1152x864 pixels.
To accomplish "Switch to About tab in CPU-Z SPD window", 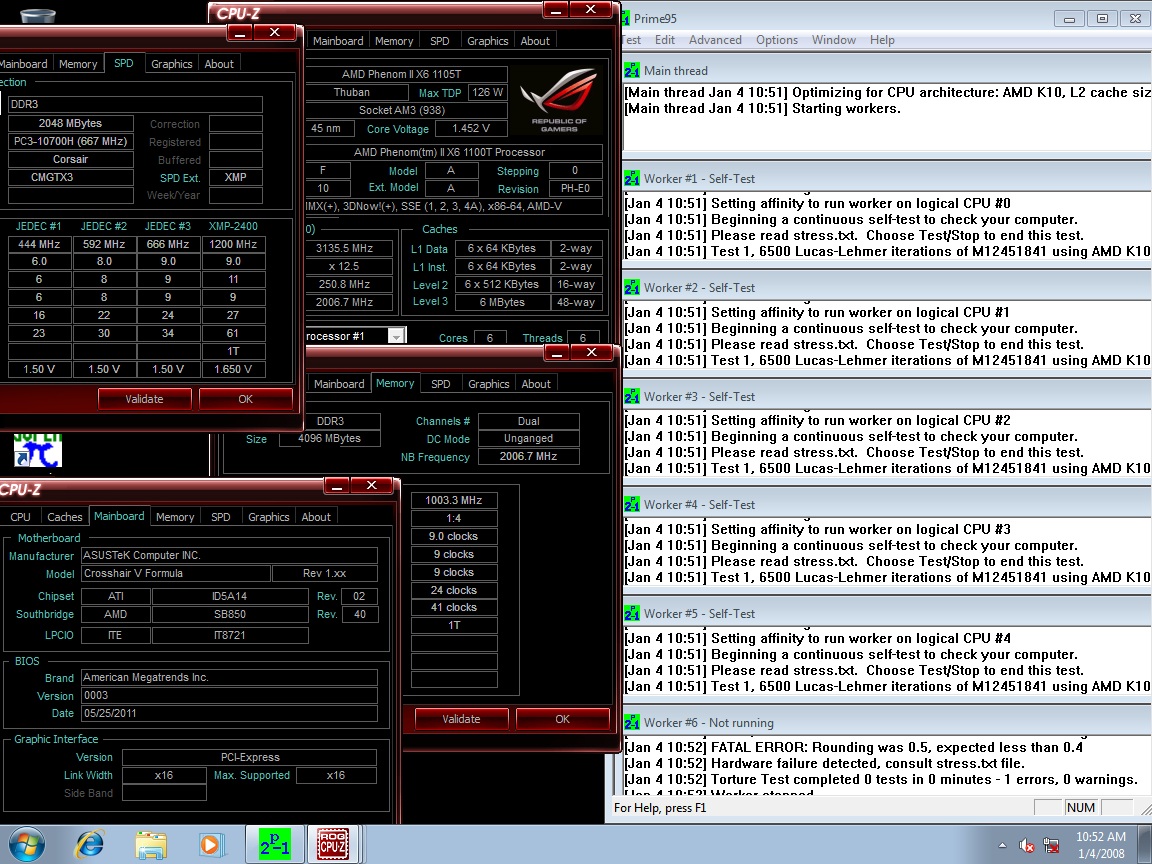I will (x=219, y=64).
